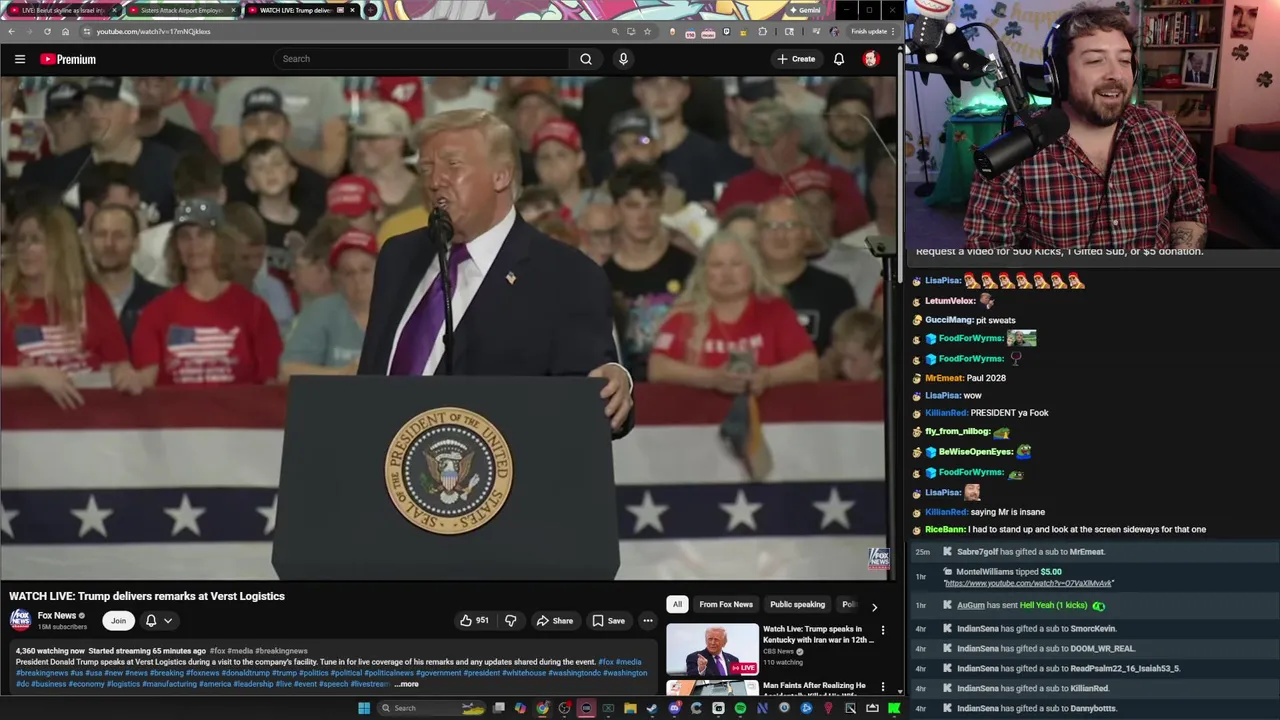Viewport: 1280px width, 720px height.
Task: Open YouTube notifications bell
Action: [839, 59]
